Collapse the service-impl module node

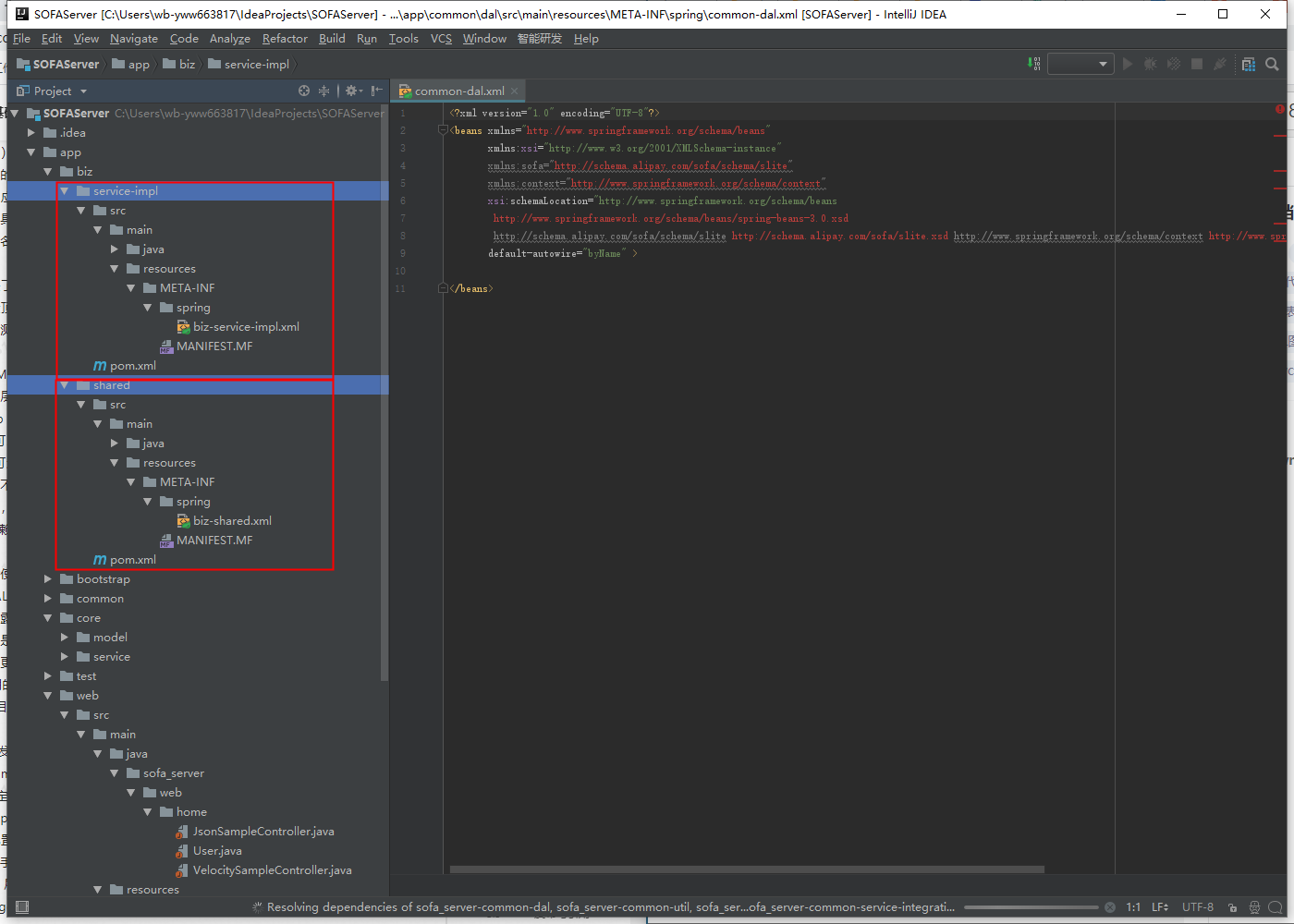[x=64, y=191]
